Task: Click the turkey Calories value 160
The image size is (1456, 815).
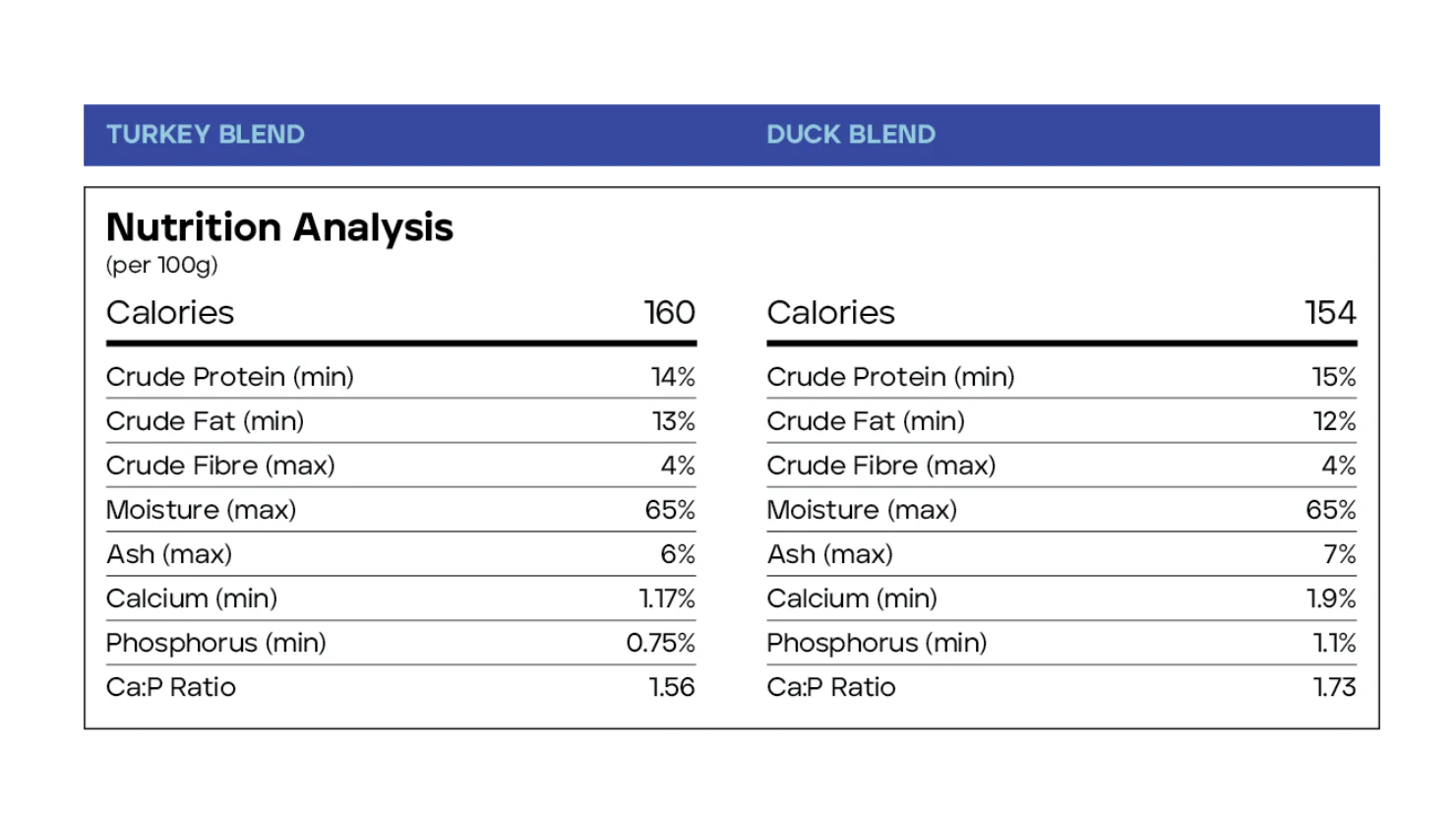Action: pos(669,313)
